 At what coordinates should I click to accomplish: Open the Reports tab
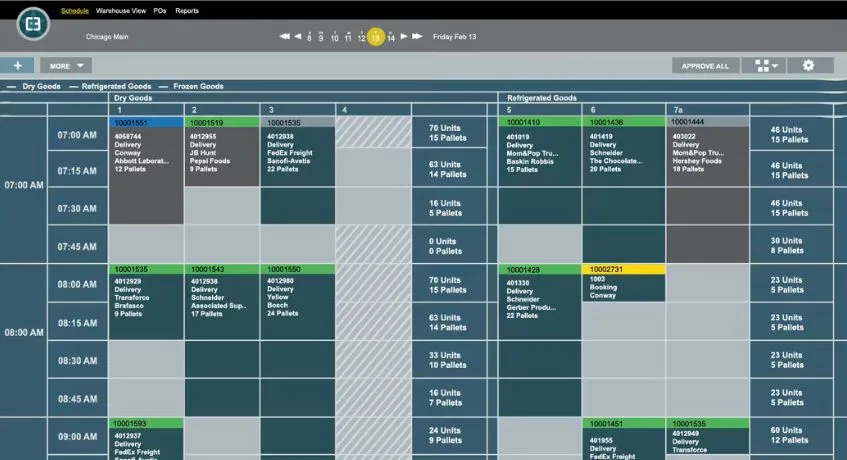pos(186,11)
